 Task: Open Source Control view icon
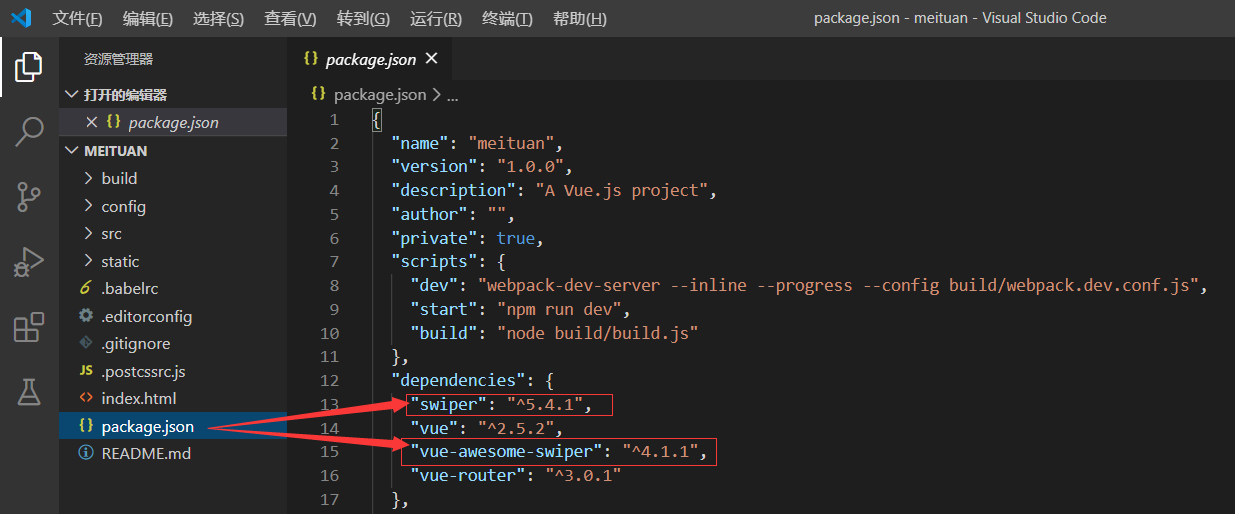click(29, 196)
